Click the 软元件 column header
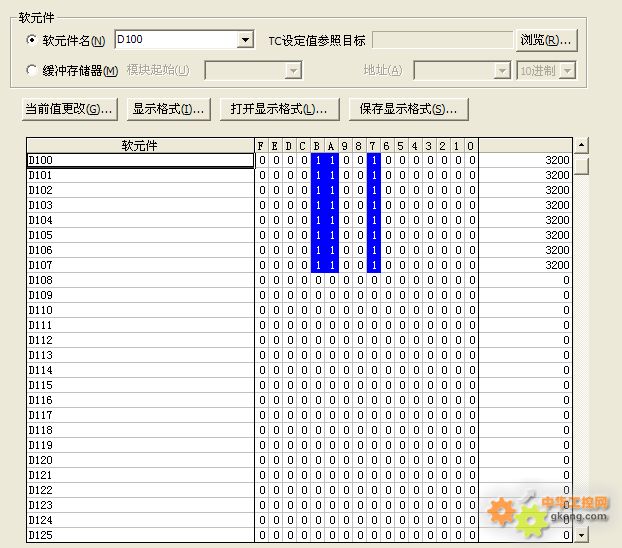This screenshot has width=622, height=548. (140, 145)
